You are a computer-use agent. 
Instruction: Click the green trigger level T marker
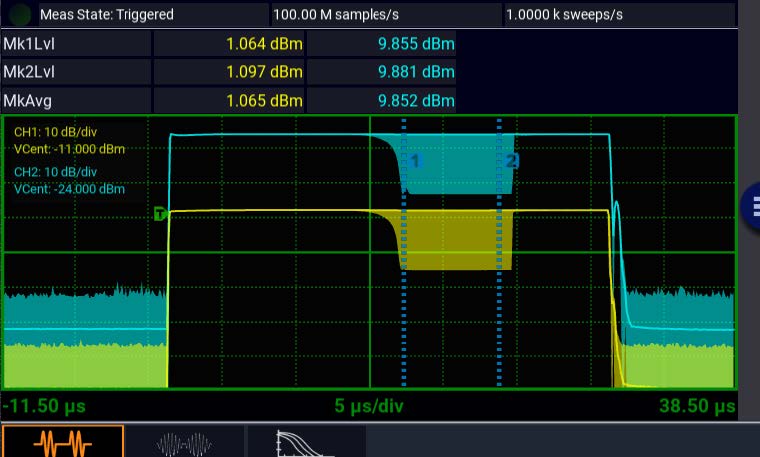pyautogui.click(x=159, y=213)
